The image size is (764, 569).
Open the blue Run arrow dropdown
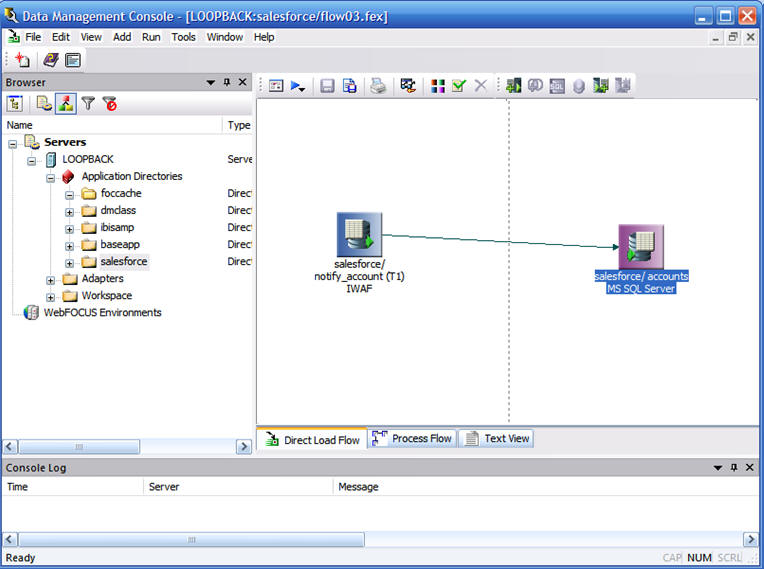click(298, 86)
